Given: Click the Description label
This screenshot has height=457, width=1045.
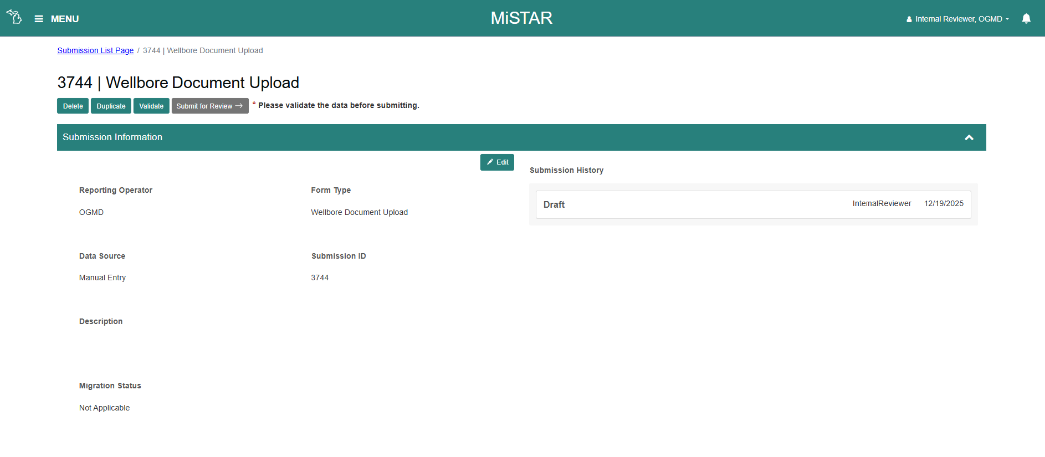Looking at the screenshot, I should click(101, 321).
